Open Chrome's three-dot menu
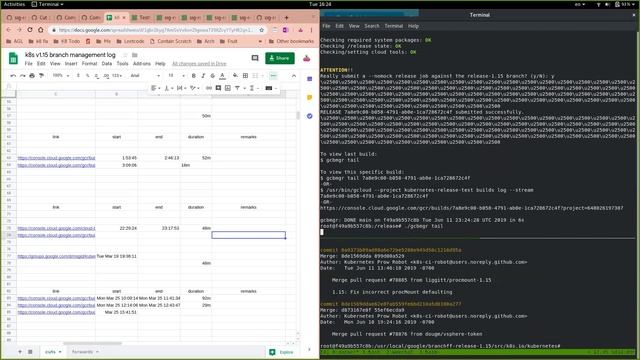 click(x=311, y=30)
